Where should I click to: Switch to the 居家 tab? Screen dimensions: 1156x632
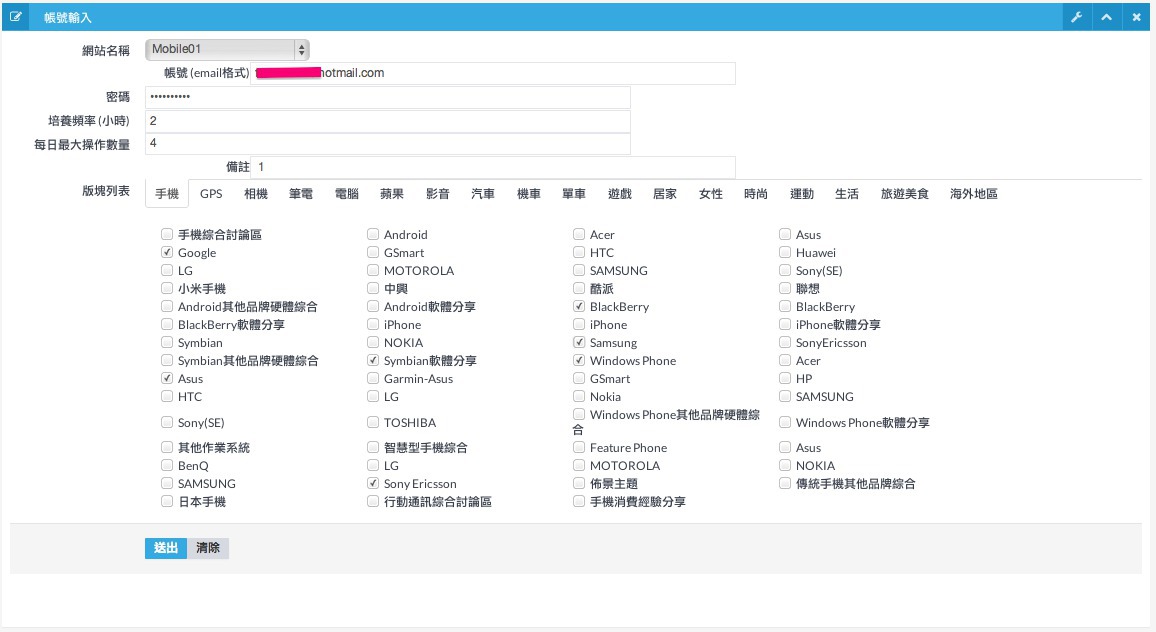(x=665, y=194)
